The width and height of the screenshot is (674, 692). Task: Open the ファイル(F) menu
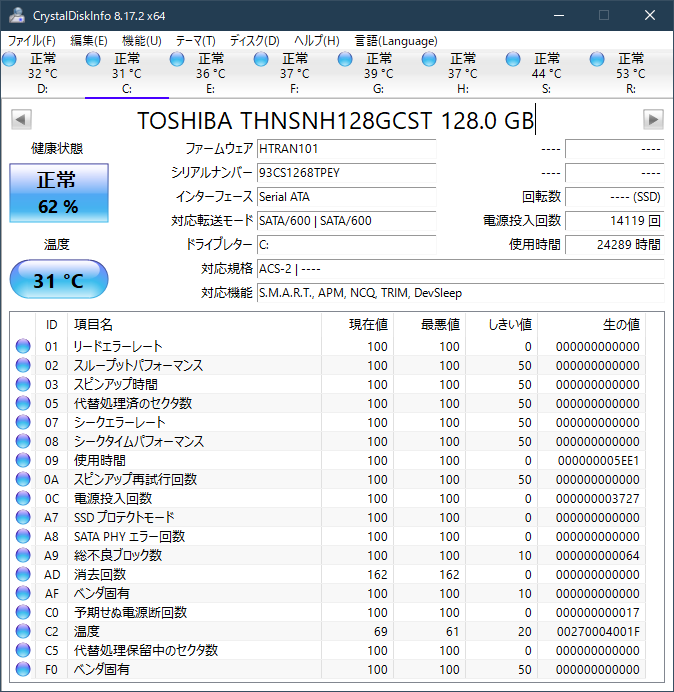coord(32,41)
